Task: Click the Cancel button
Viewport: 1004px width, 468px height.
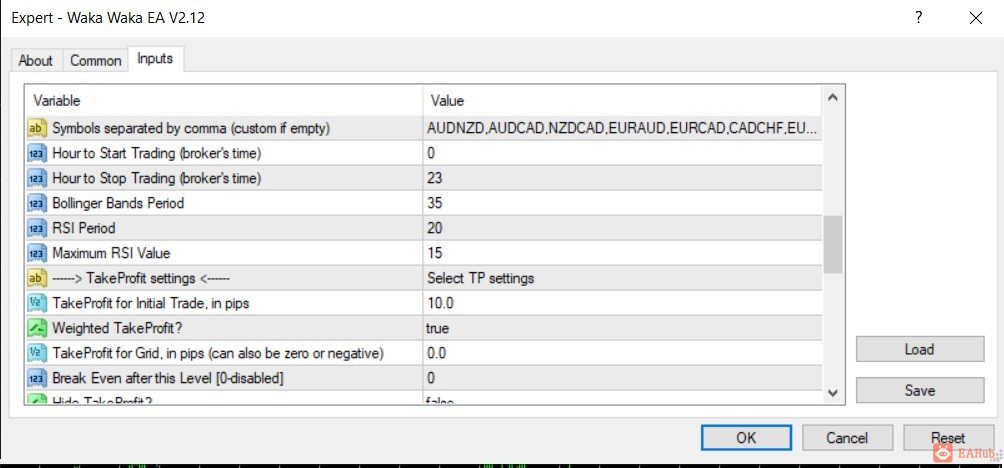Action: (x=847, y=438)
